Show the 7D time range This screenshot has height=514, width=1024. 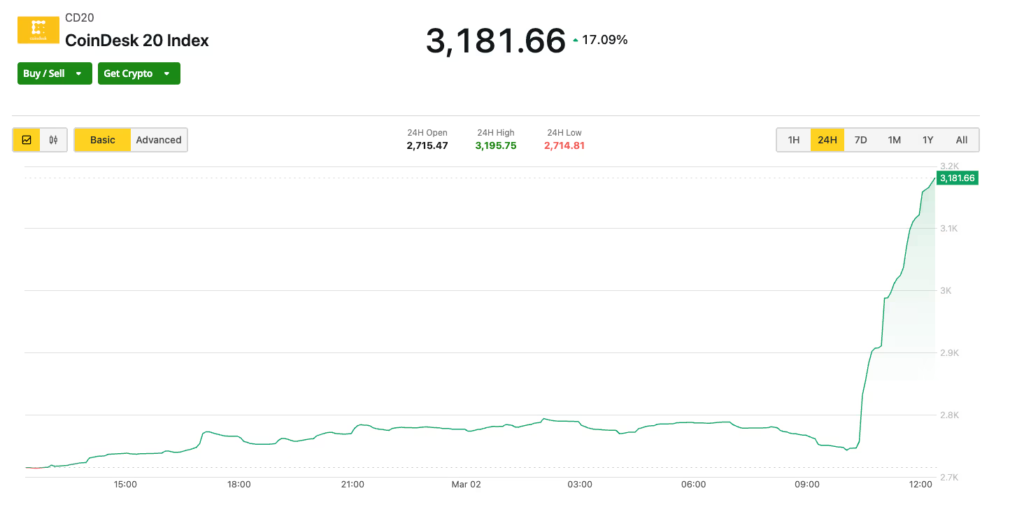(861, 140)
